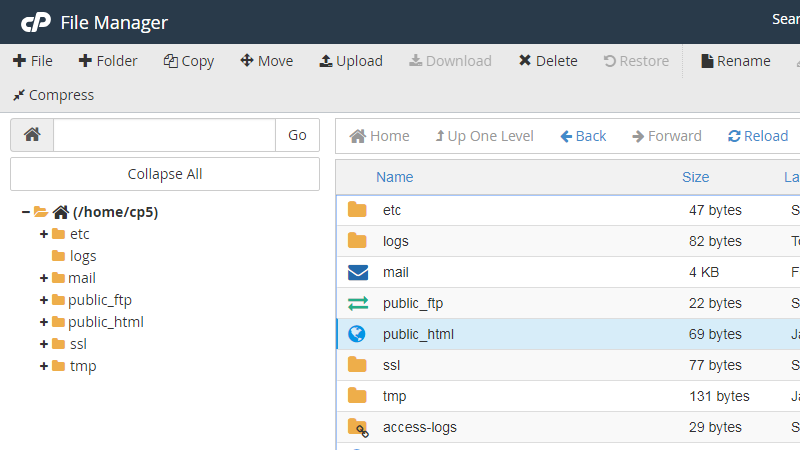Viewport: 800px width, 450px height.
Task: Delete the selected item
Action: point(548,61)
